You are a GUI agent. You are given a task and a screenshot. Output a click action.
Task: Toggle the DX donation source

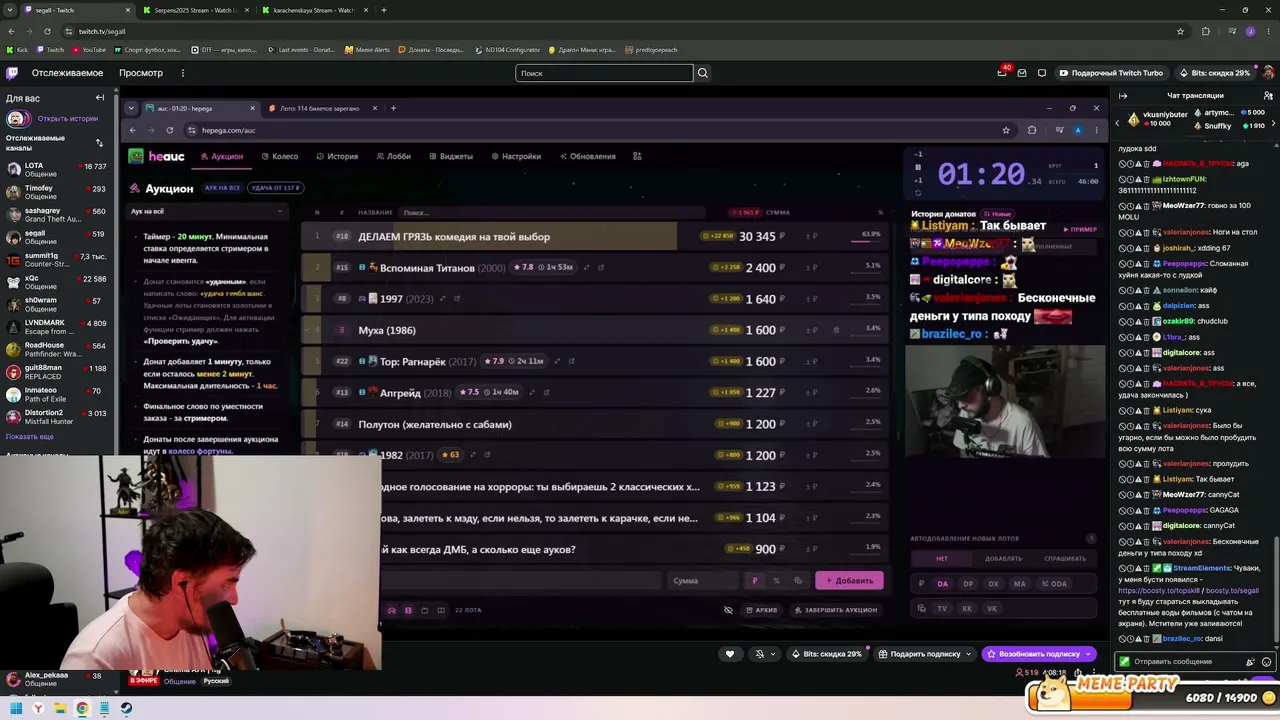[993, 584]
